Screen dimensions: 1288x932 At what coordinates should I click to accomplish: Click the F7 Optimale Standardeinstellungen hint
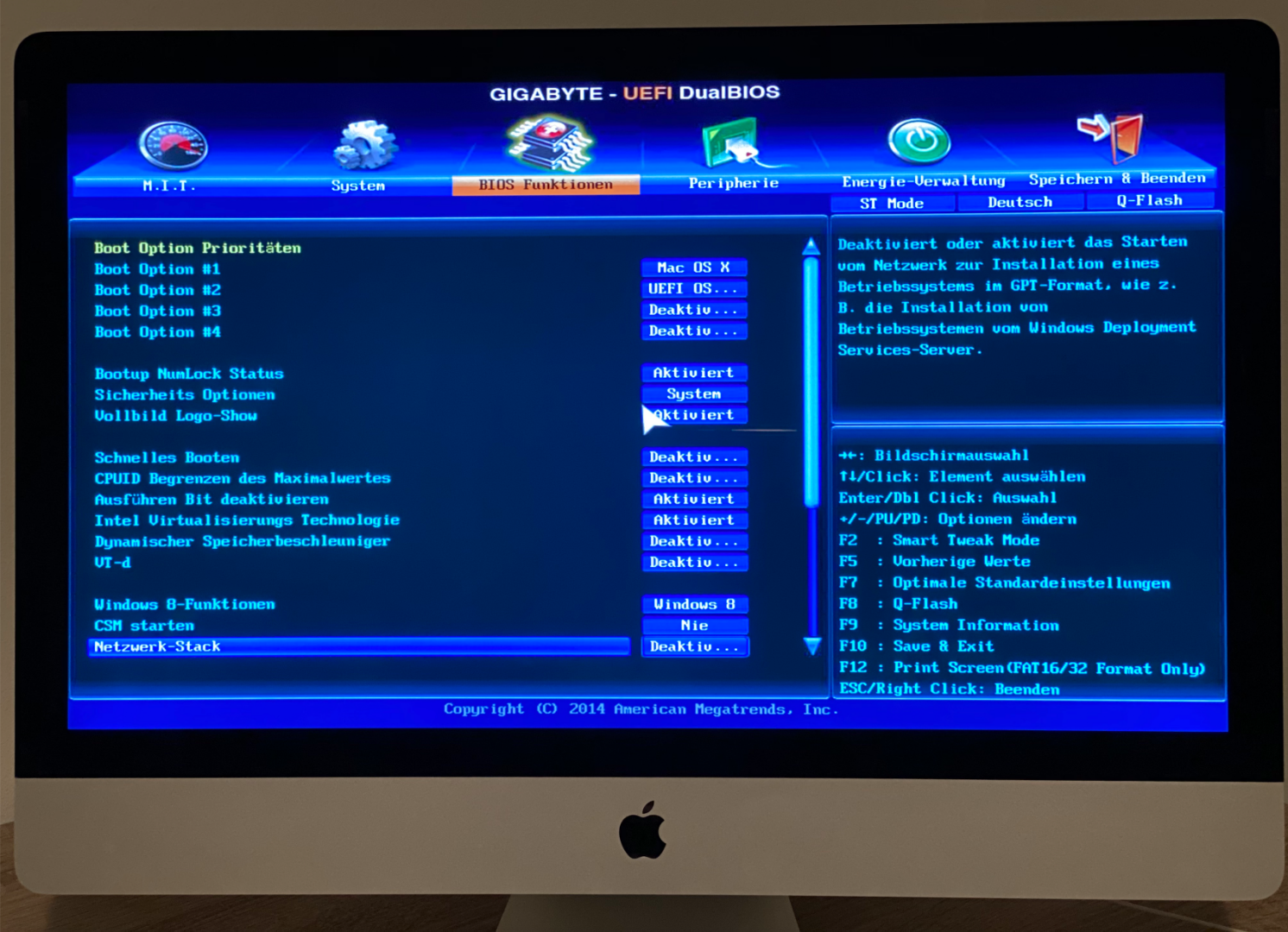click(1004, 582)
